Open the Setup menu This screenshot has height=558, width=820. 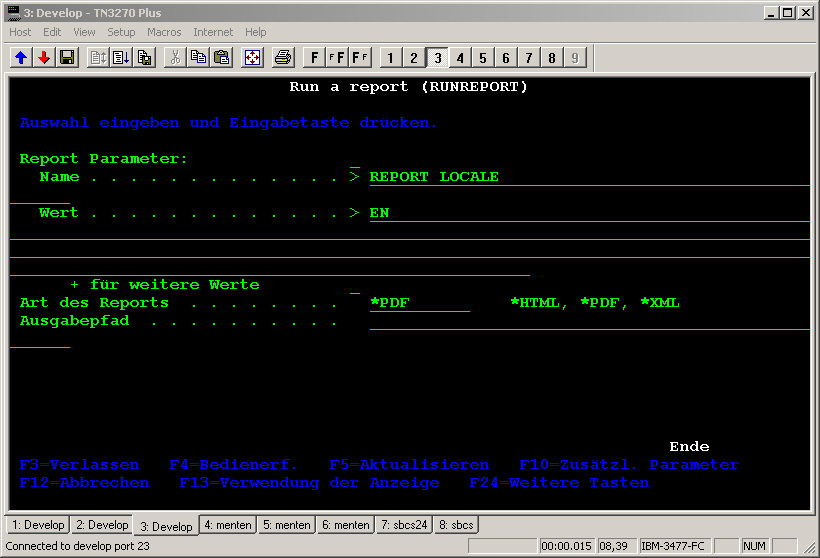click(121, 32)
